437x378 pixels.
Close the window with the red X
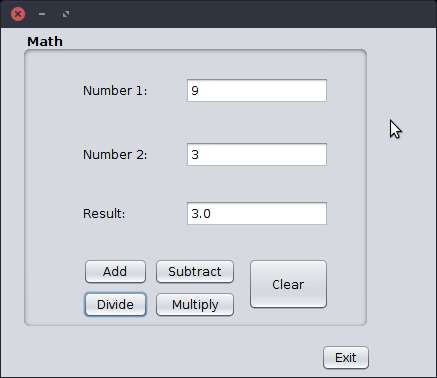(x=18, y=14)
